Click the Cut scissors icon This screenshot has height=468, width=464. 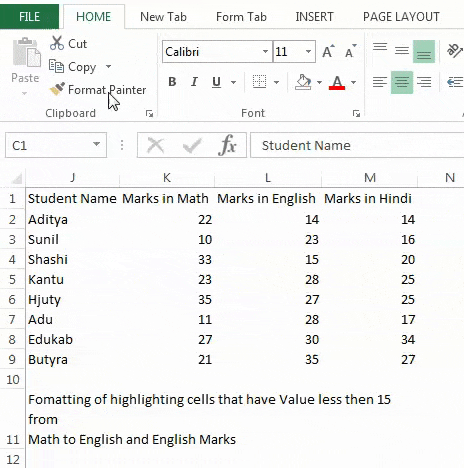(x=57, y=43)
